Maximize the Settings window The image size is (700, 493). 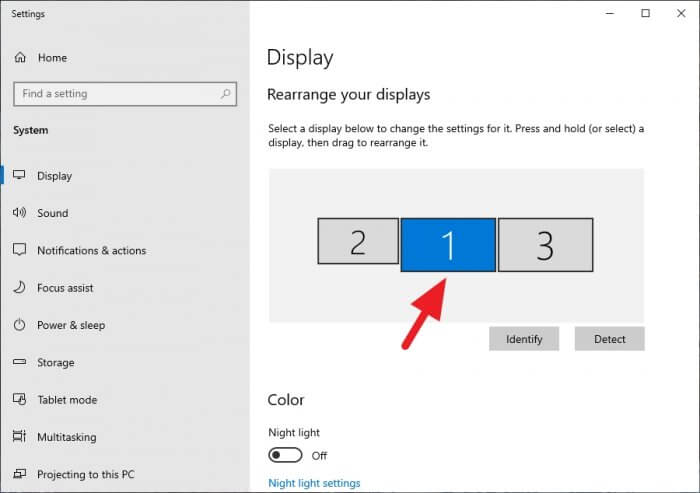(x=646, y=13)
